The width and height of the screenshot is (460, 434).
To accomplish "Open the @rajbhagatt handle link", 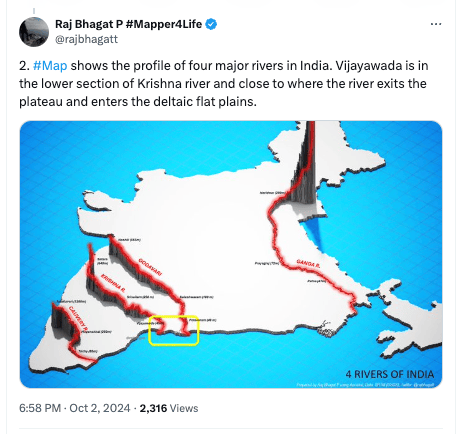I will 86,39.
